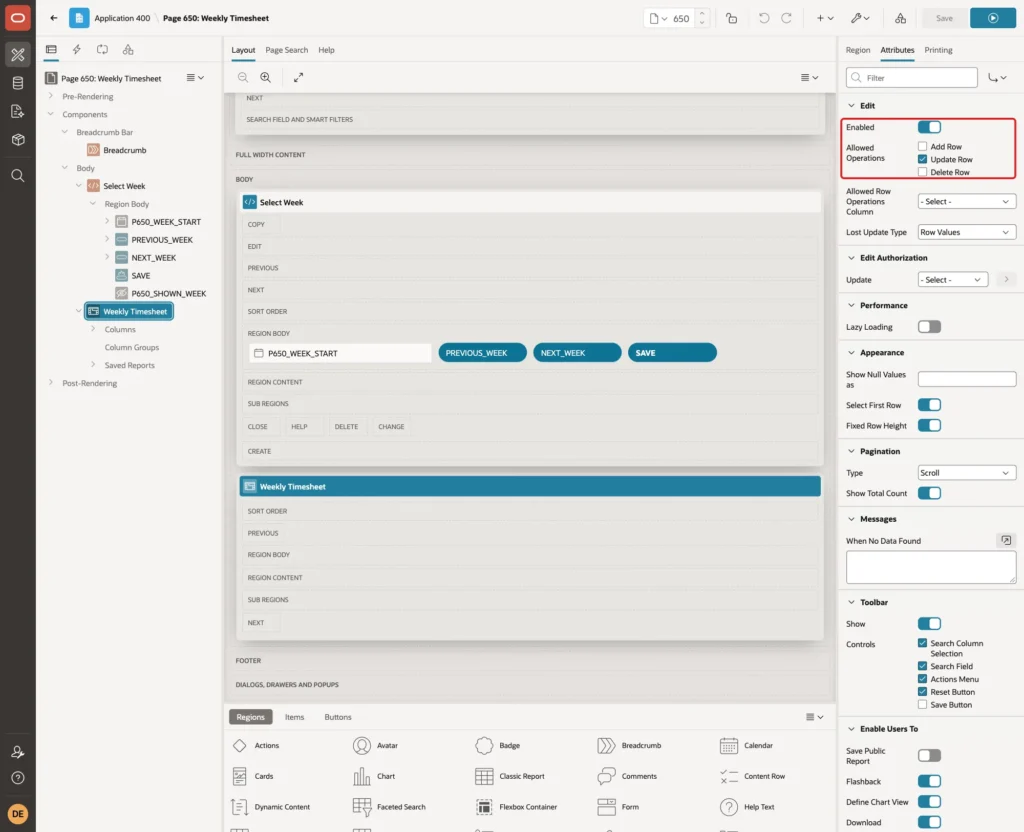
Task: Switch gallery to Items tab
Action: point(295,717)
